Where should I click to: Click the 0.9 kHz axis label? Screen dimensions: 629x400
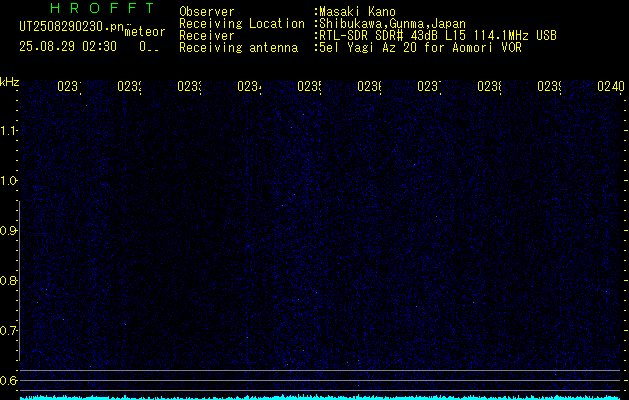pos(8,231)
